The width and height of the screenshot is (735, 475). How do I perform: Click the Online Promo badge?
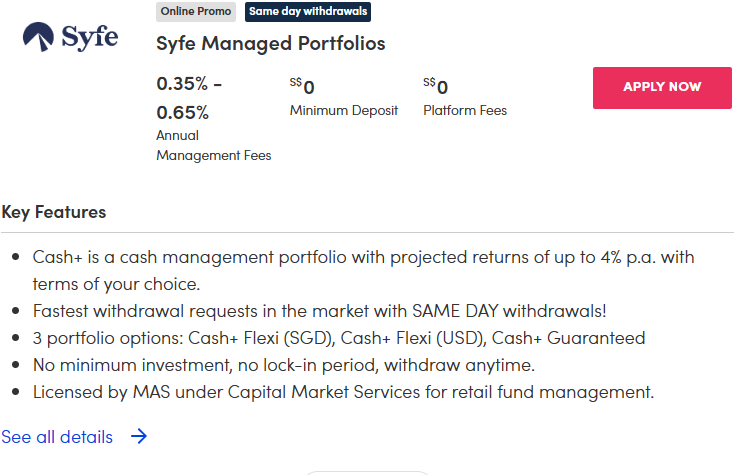(196, 12)
